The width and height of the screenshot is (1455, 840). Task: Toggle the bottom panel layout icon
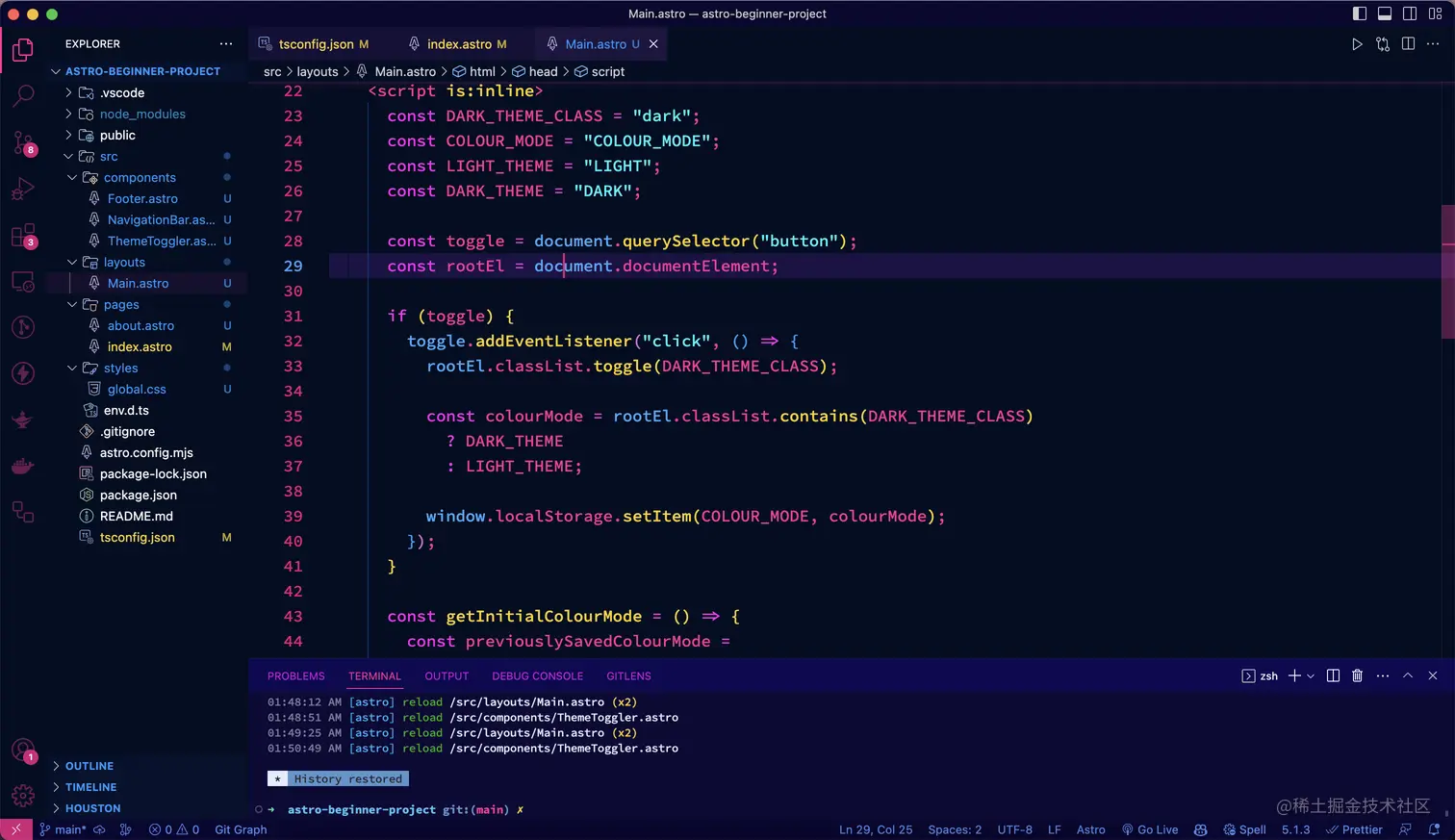pyautogui.click(x=1385, y=13)
